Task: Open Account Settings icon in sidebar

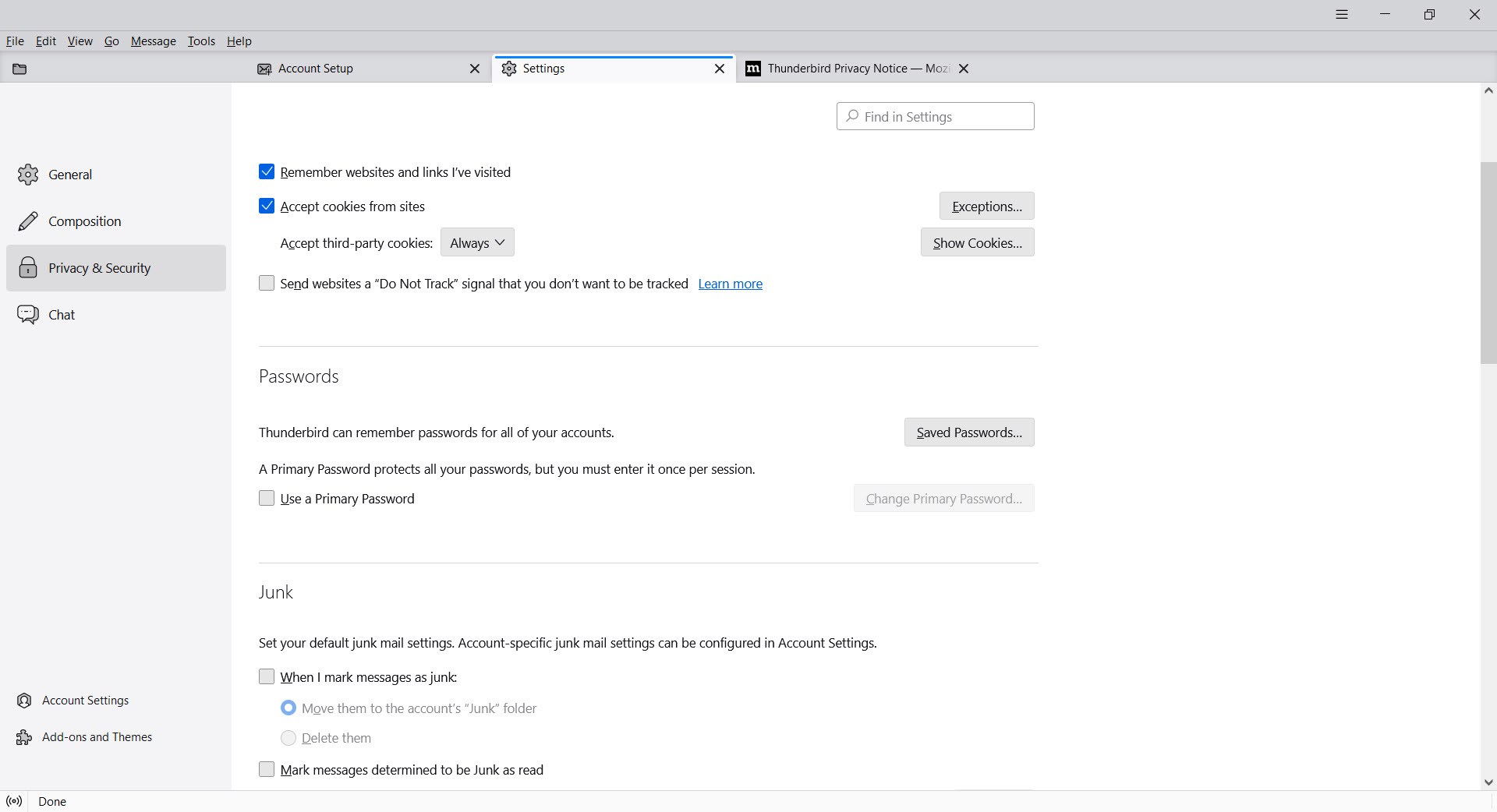Action: 24,701
